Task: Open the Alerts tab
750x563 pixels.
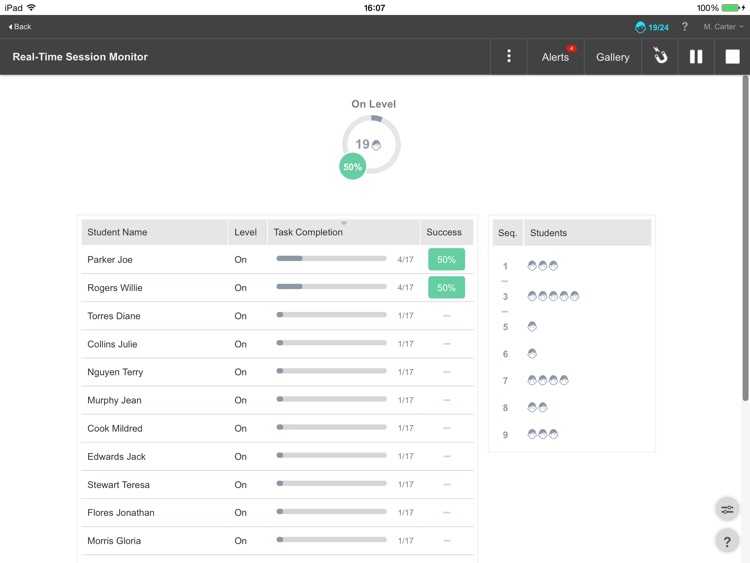Action: point(555,57)
